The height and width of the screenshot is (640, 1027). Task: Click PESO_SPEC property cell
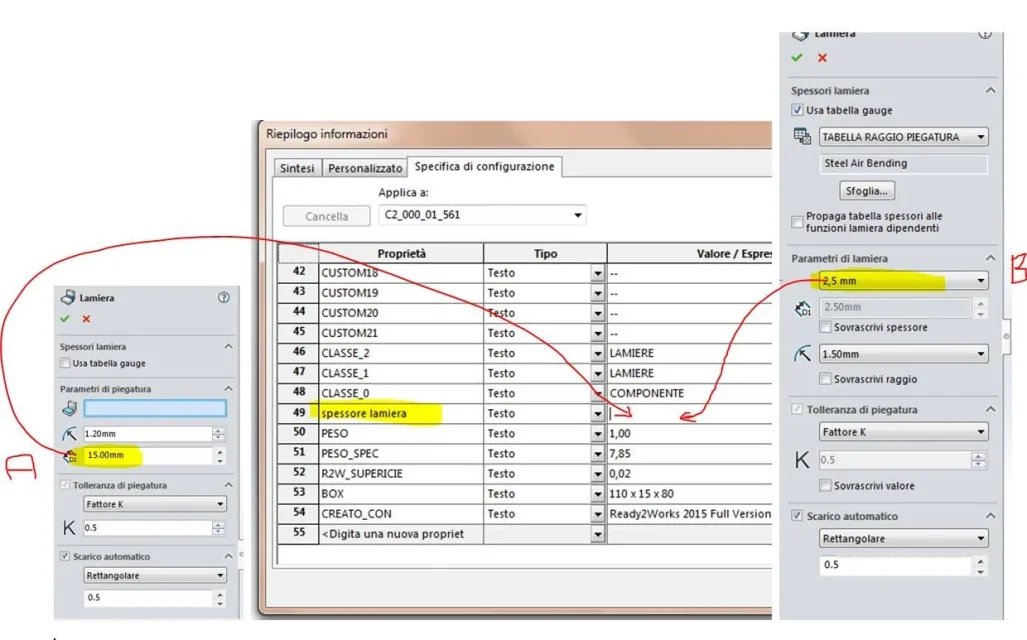(401, 453)
